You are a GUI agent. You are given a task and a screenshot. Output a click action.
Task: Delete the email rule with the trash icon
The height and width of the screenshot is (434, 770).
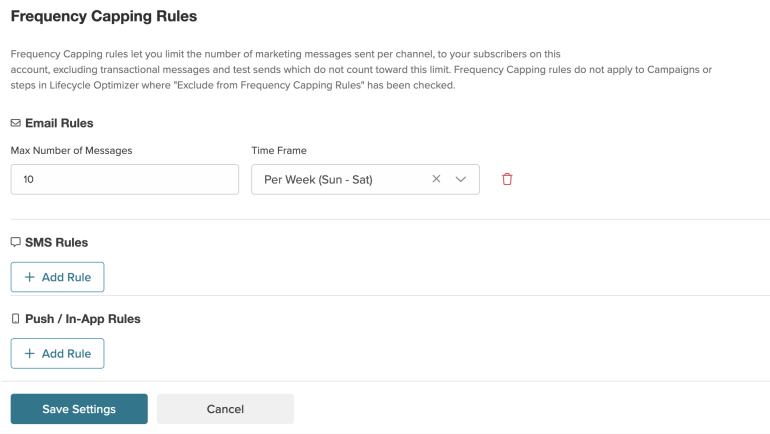pyautogui.click(x=507, y=179)
